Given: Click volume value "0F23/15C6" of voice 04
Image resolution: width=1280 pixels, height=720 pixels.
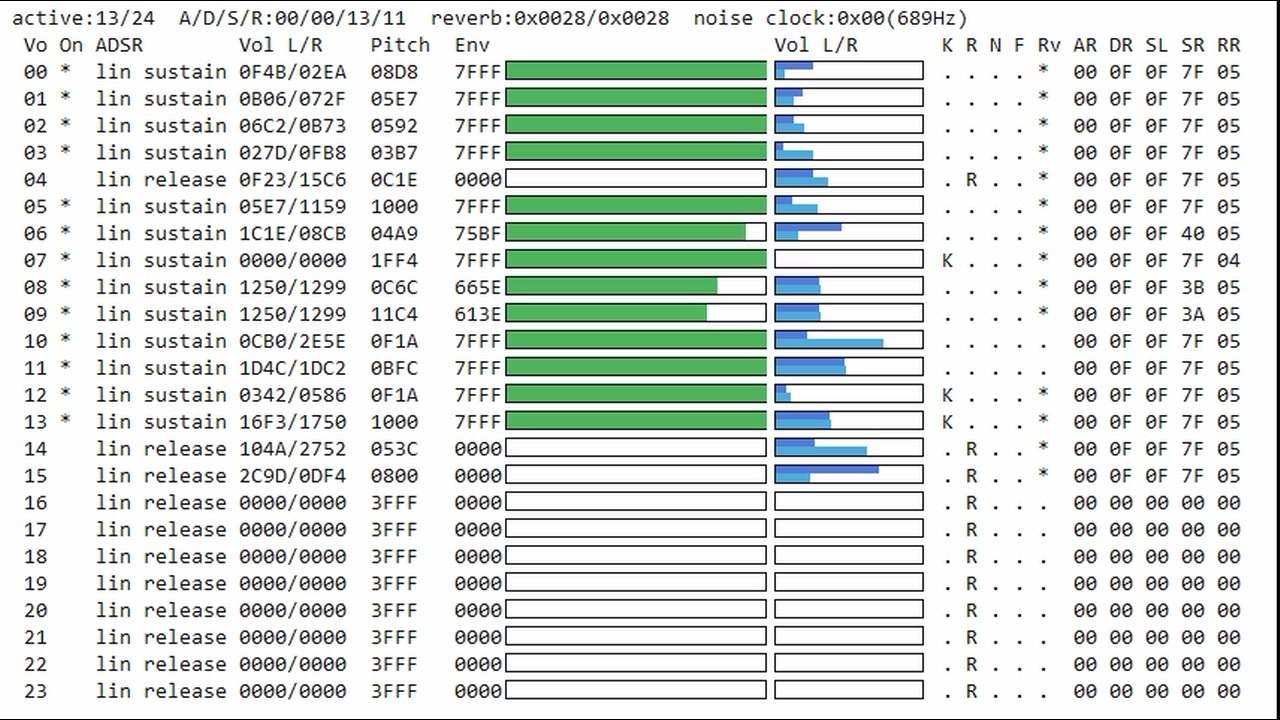Looking at the screenshot, I should click(293, 180).
